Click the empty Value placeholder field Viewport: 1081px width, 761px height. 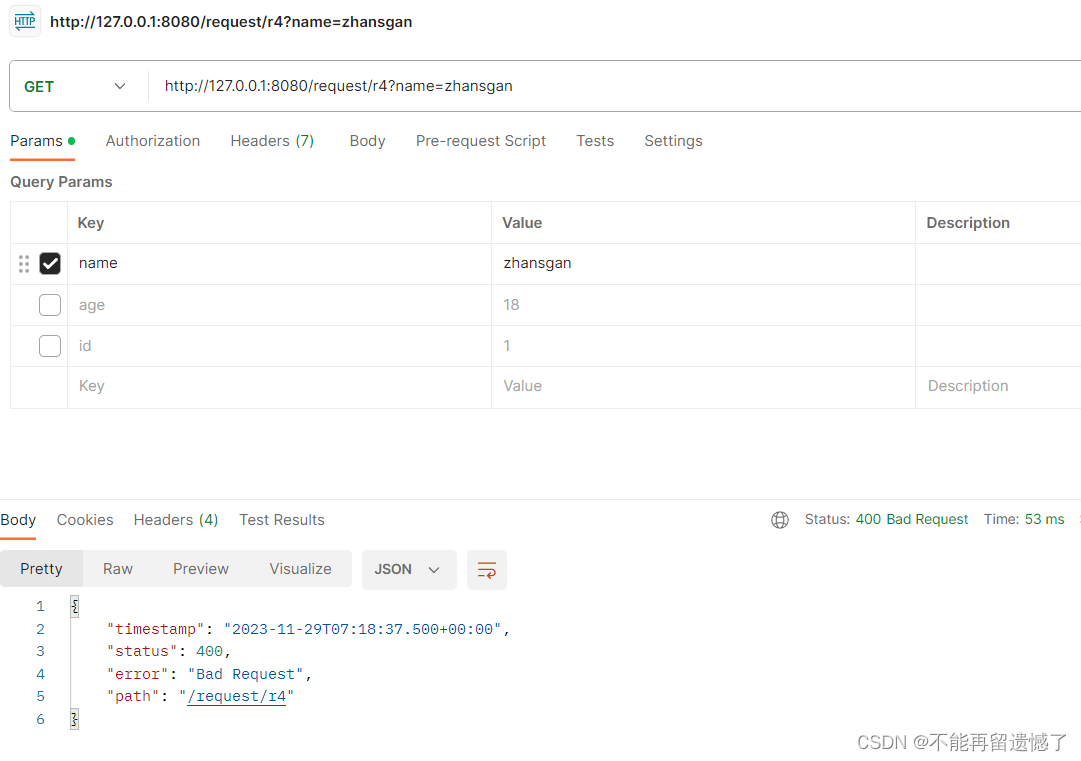703,387
